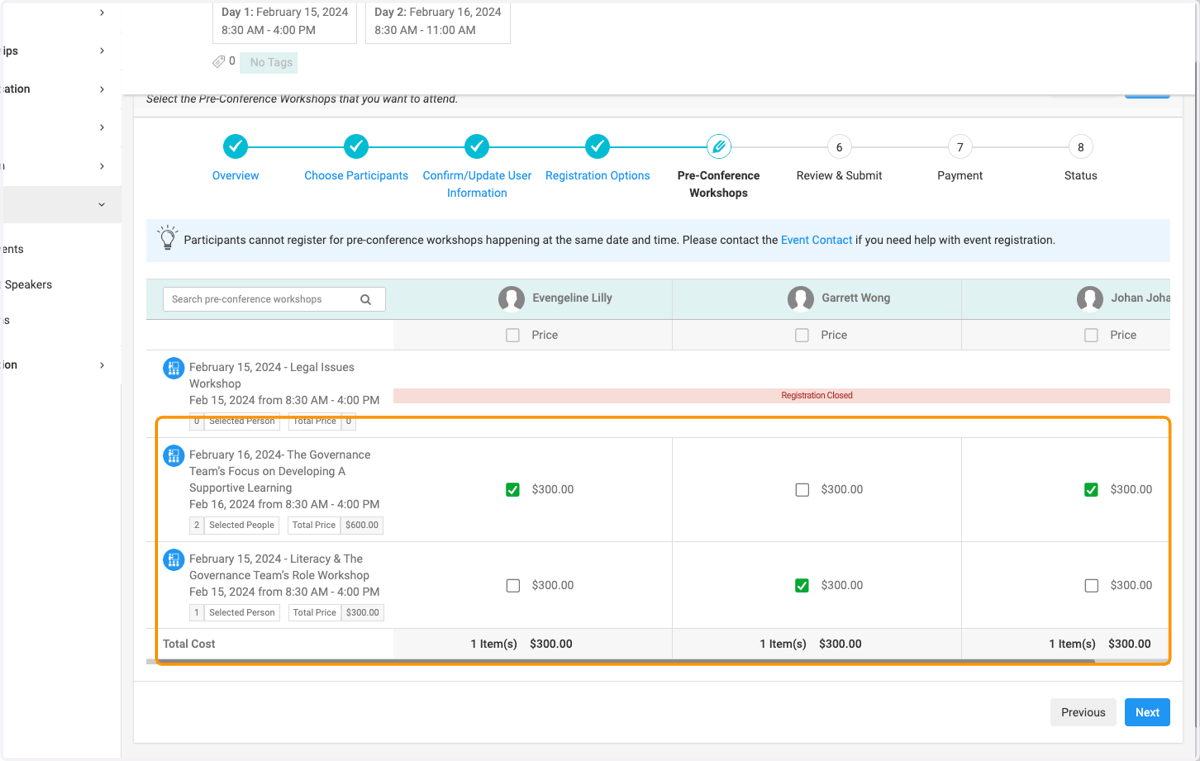Expand the top sidebar chevron item

(x=102, y=13)
